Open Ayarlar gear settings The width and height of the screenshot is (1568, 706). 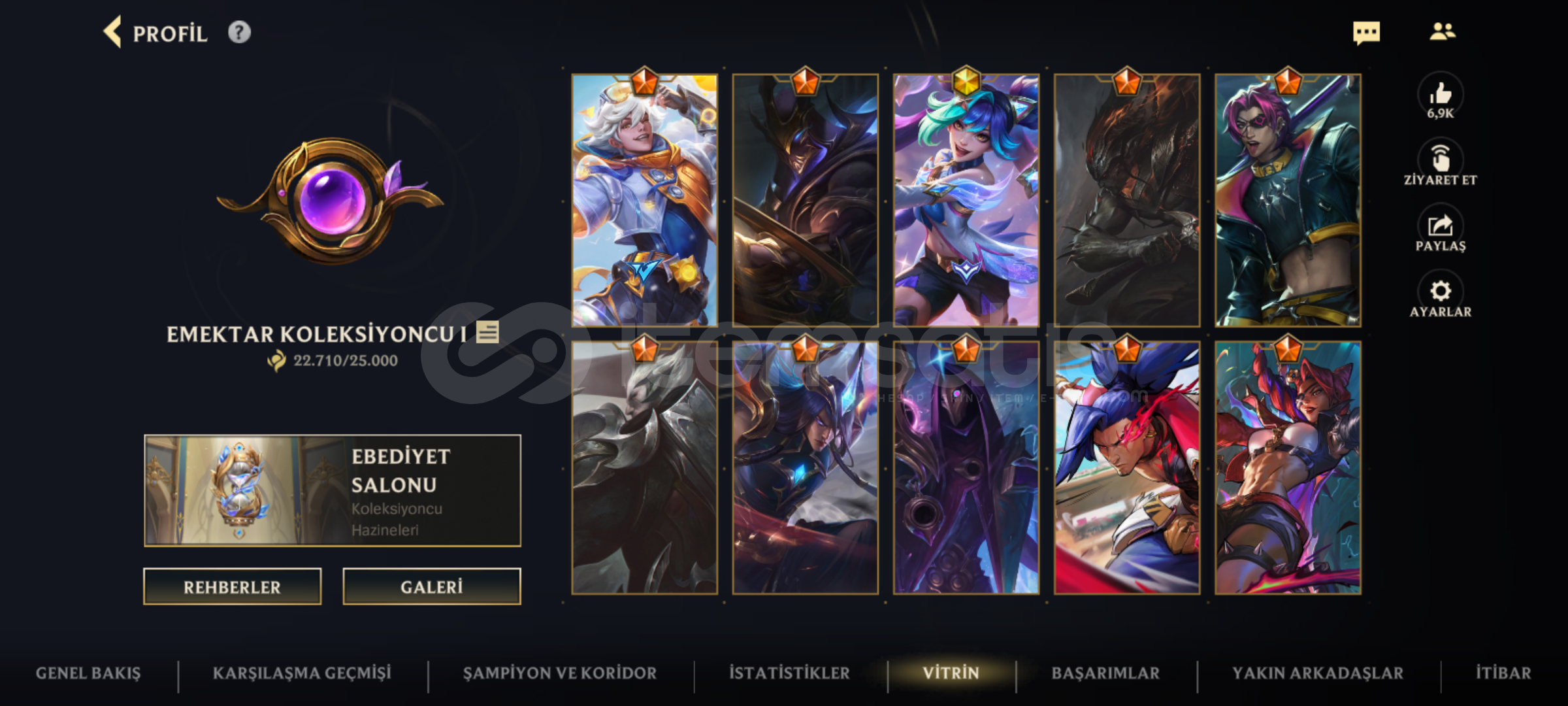pos(1440,292)
